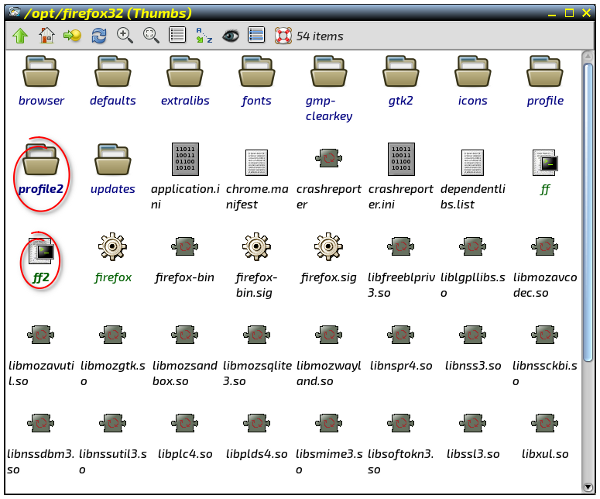Open the extralibs folder
The width and height of the screenshot is (600, 499).
(x=185, y=71)
